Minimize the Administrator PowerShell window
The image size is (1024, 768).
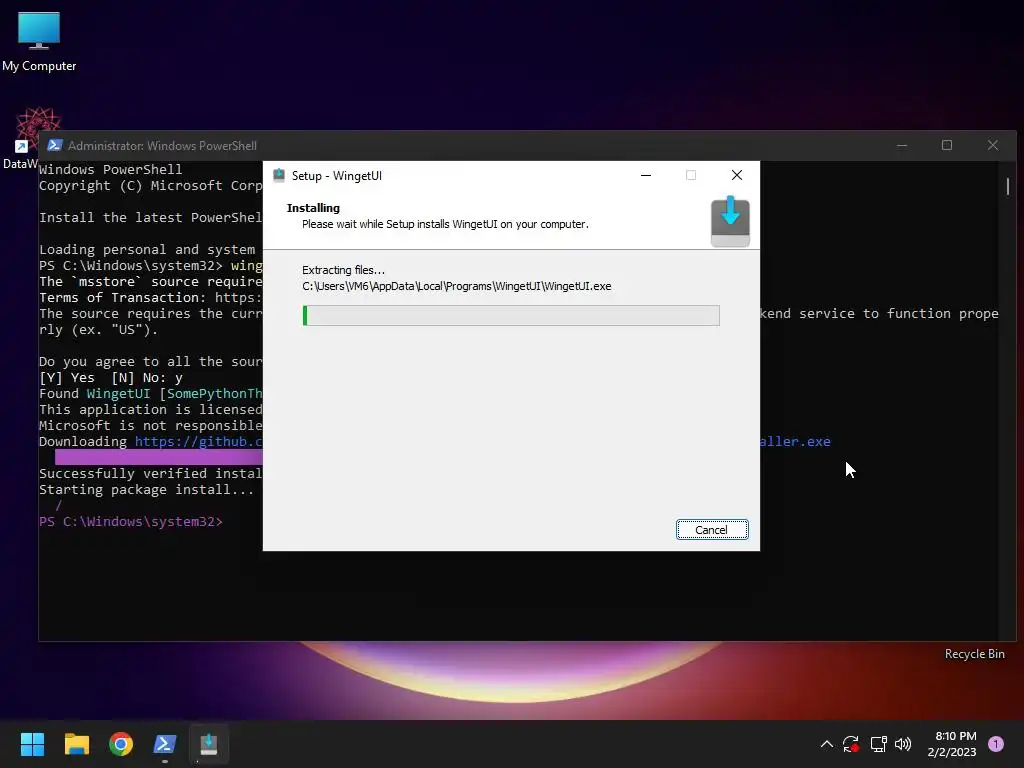[x=902, y=145]
